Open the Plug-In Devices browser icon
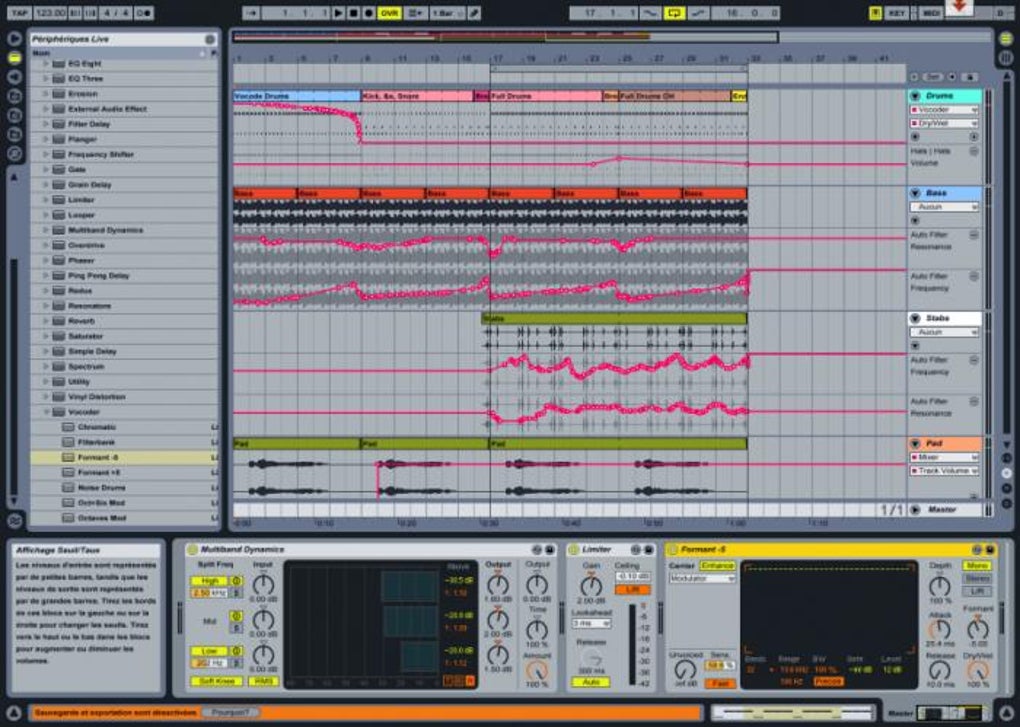Screen dimensions: 1020x727 (14, 77)
